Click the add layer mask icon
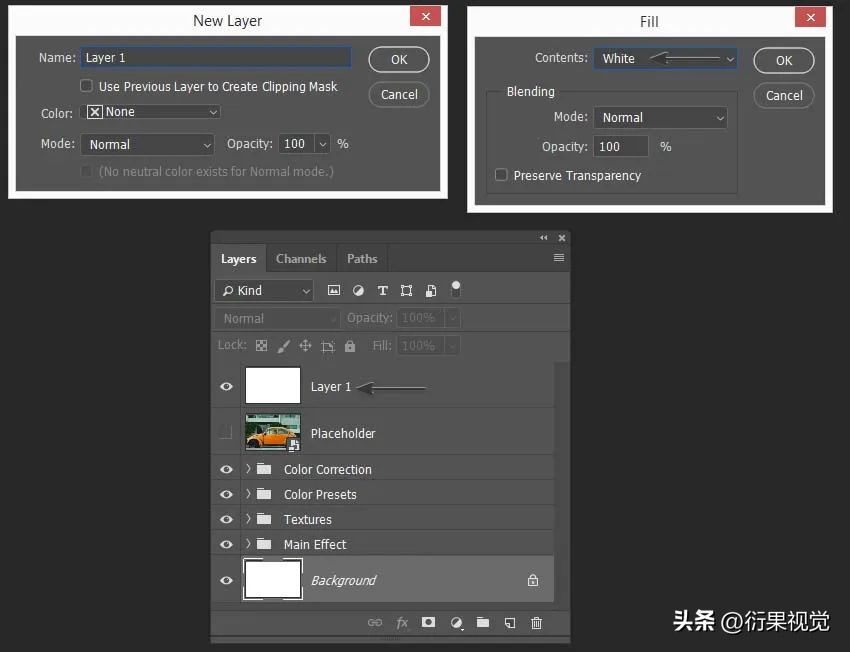 click(429, 623)
